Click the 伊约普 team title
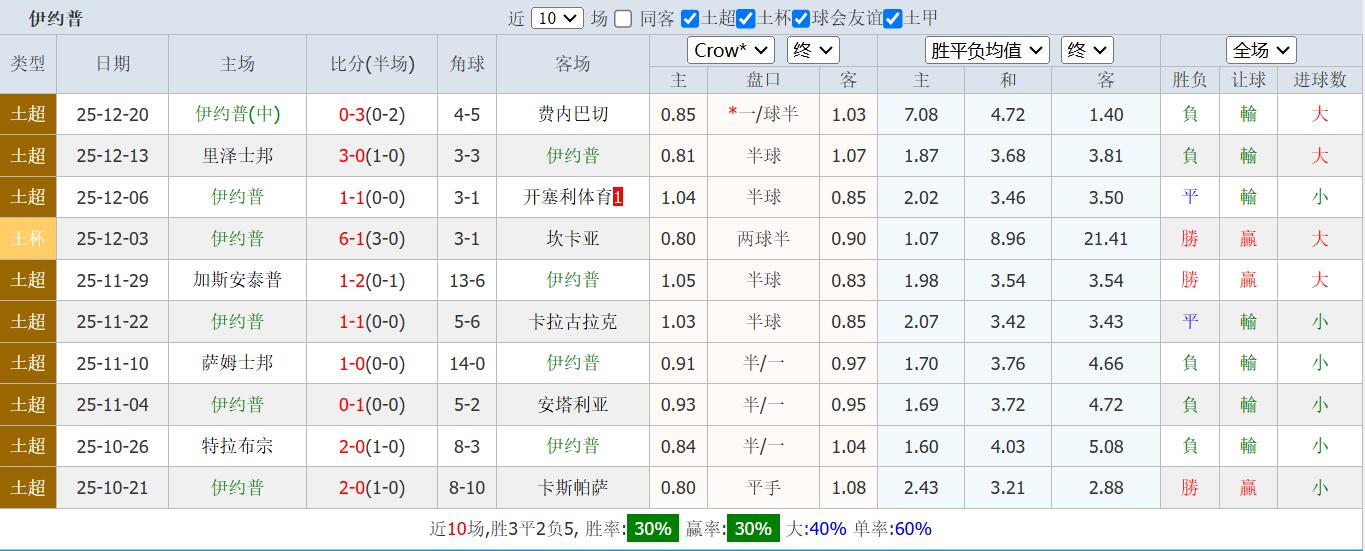Screen dimensions: 1365x551 pos(56,18)
